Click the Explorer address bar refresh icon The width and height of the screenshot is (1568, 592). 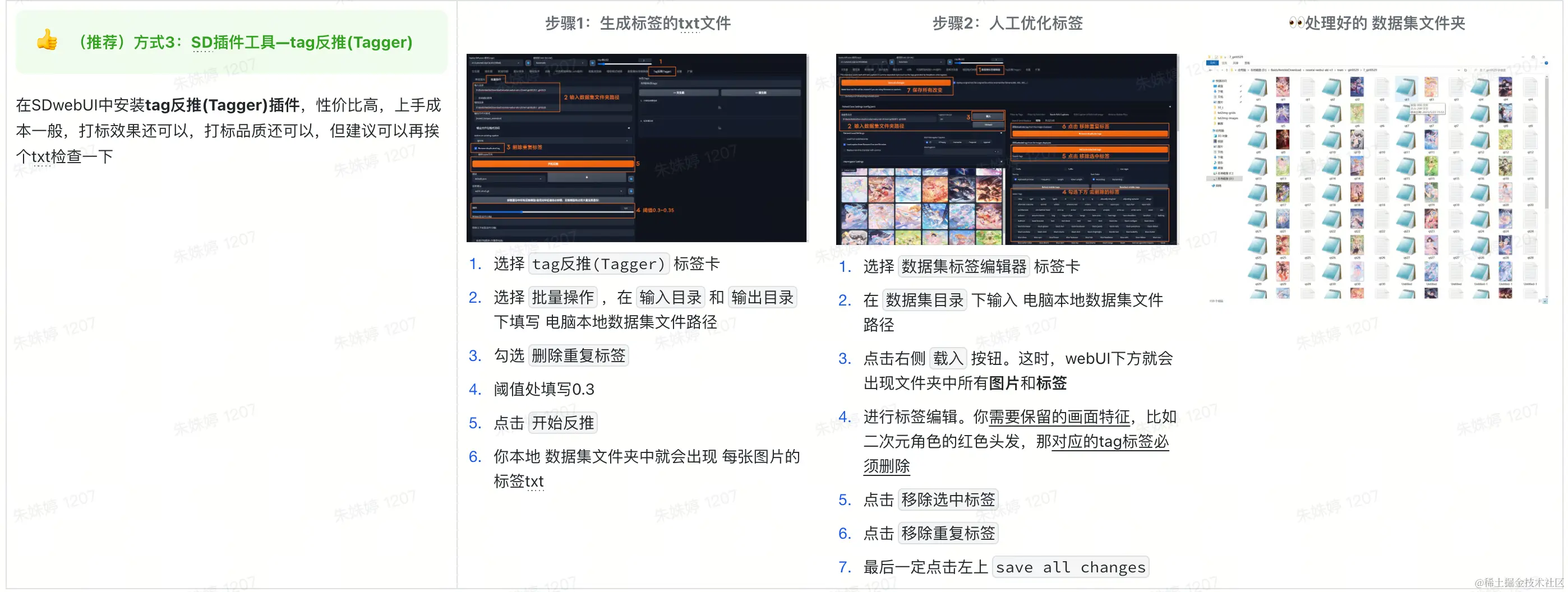tap(1466, 71)
